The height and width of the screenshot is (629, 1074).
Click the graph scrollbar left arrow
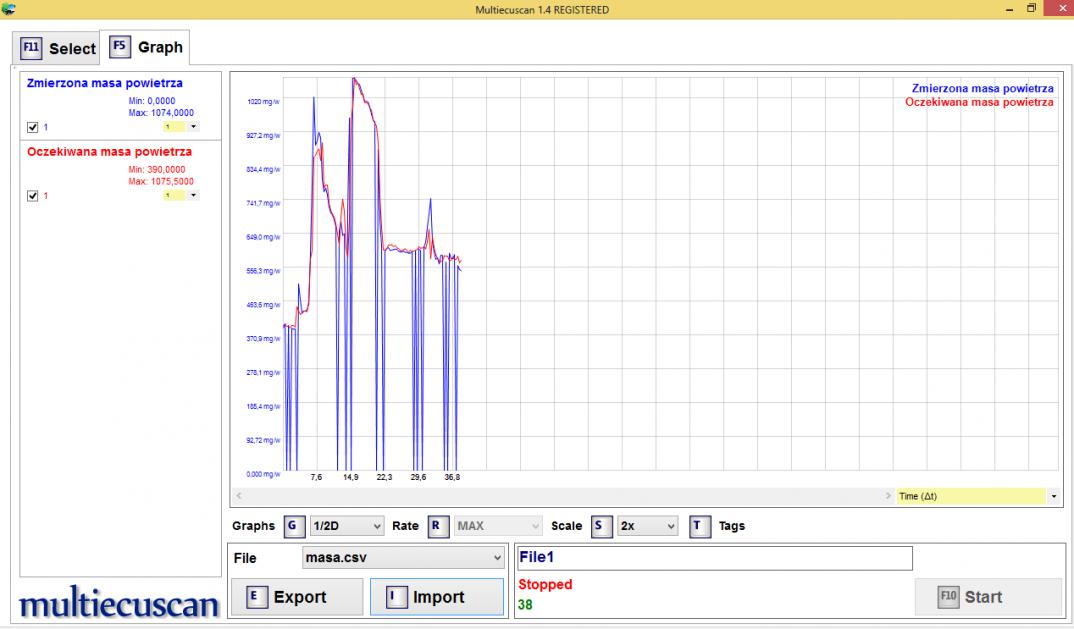(x=238, y=495)
